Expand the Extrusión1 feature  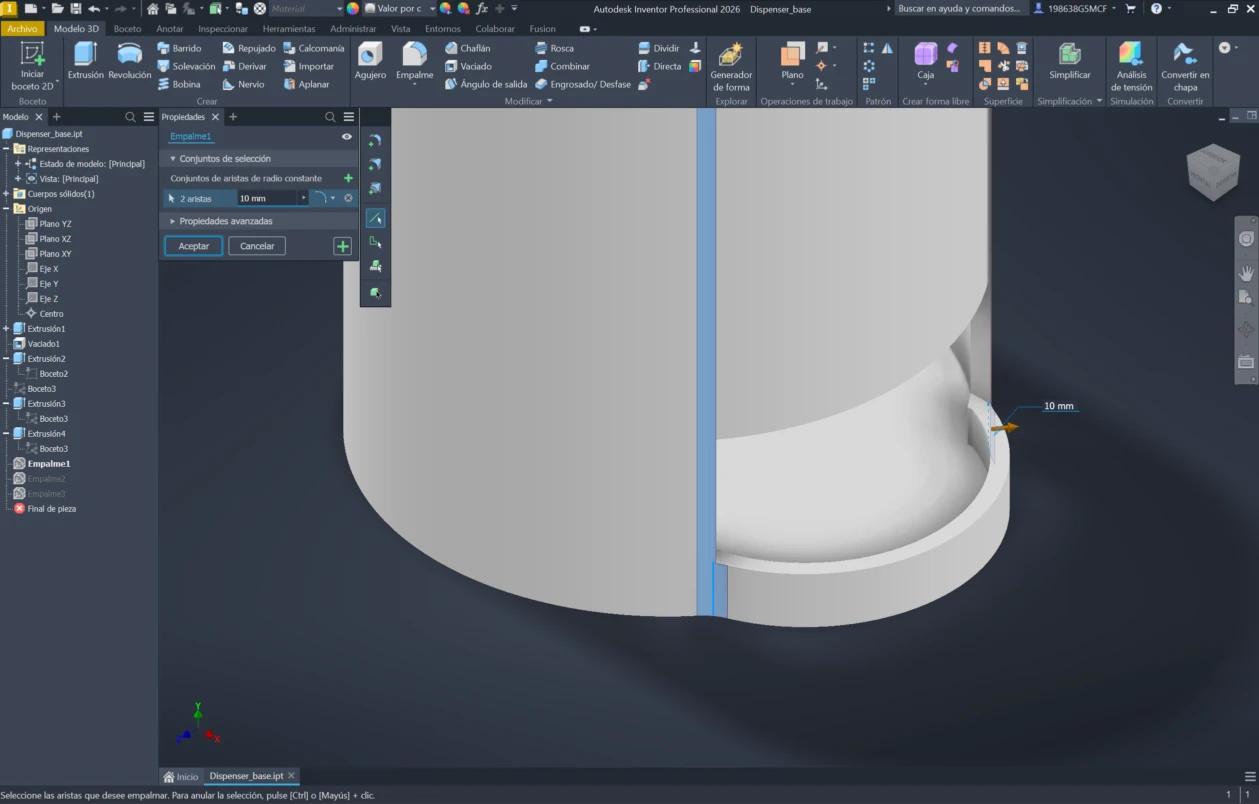pyautogui.click(x=7, y=329)
